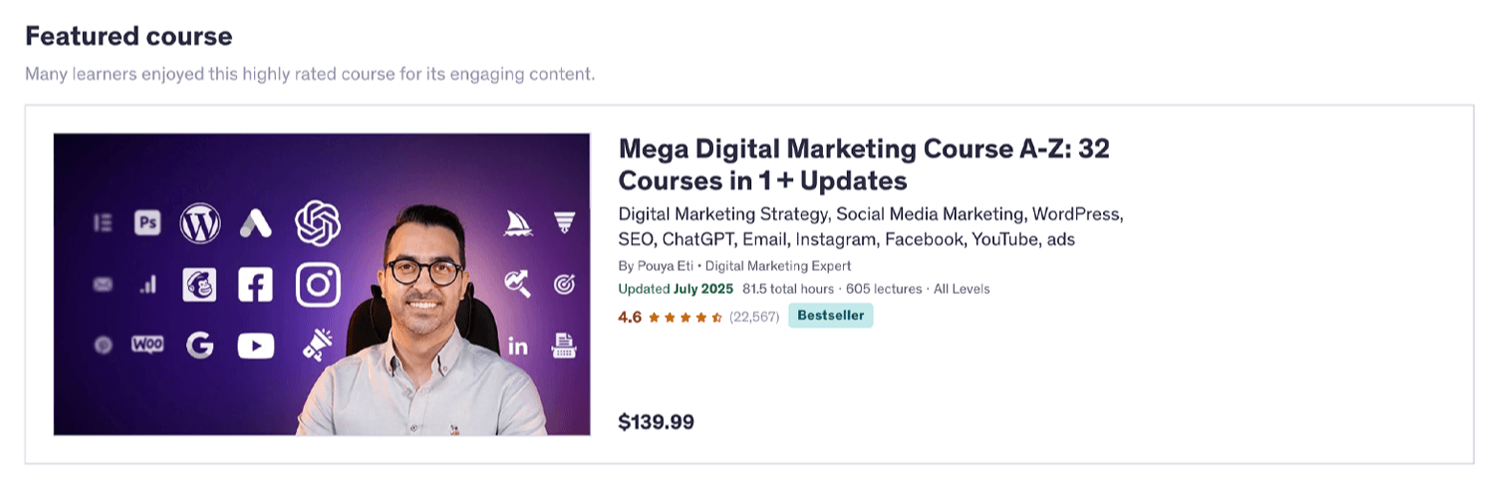Viewport: 1500px width, 489px height.
Task: Click the Google G logo in the thumbnail
Action: pos(200,346)
